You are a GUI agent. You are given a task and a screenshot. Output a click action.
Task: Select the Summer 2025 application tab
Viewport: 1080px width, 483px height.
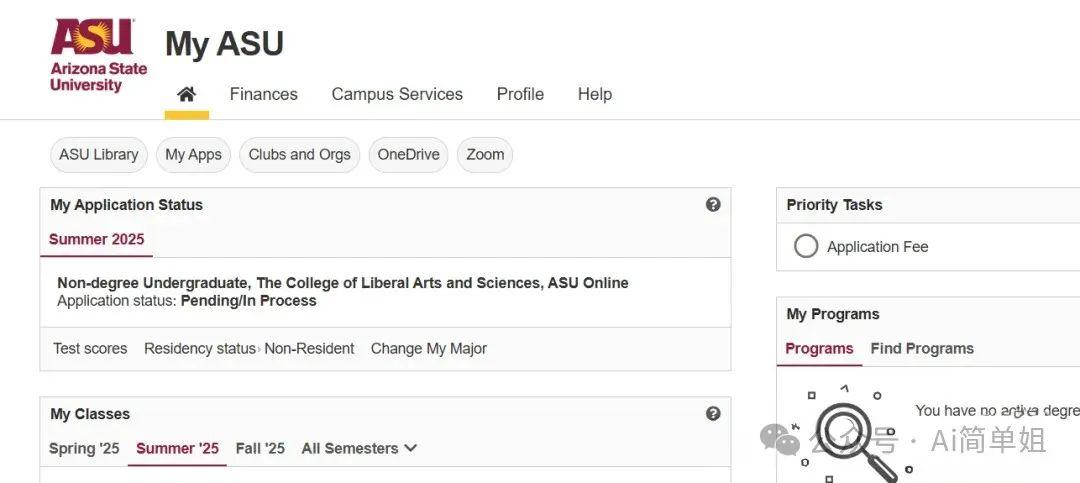click(x=96, y=239)
